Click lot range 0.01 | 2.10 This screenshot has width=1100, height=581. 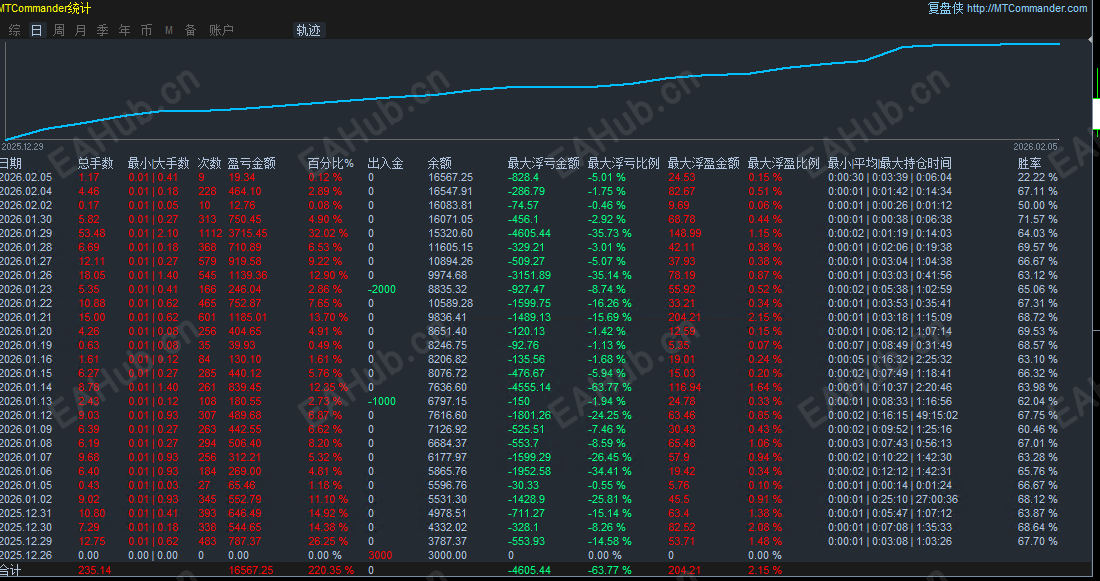pyautogui.click(x=153, y=234)
